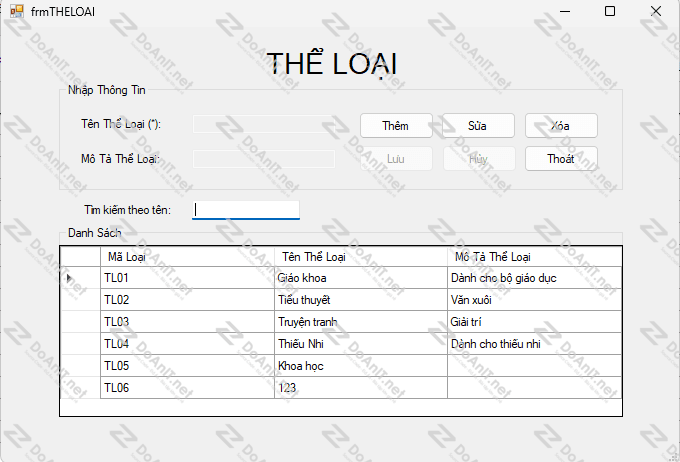Click the frmTHELOAI form icon in title bar
680x462 pixels.
point(17,11)
